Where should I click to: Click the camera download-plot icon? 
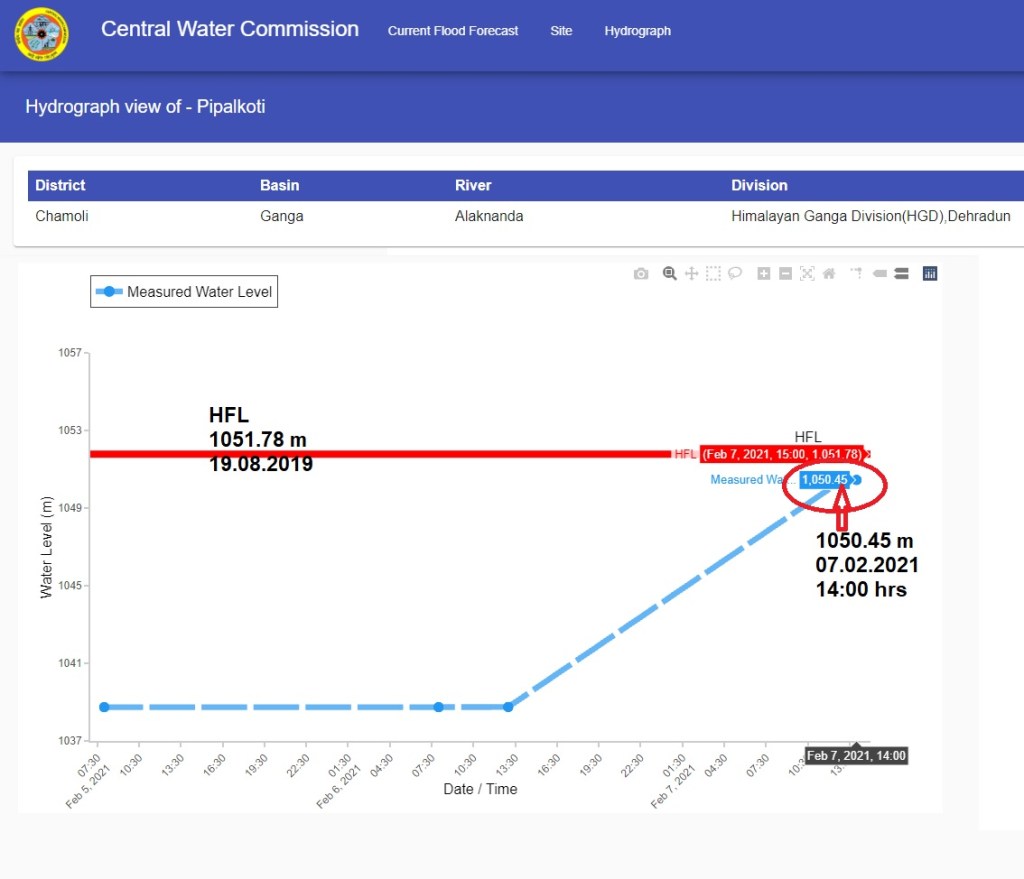(x=641, y=274)
